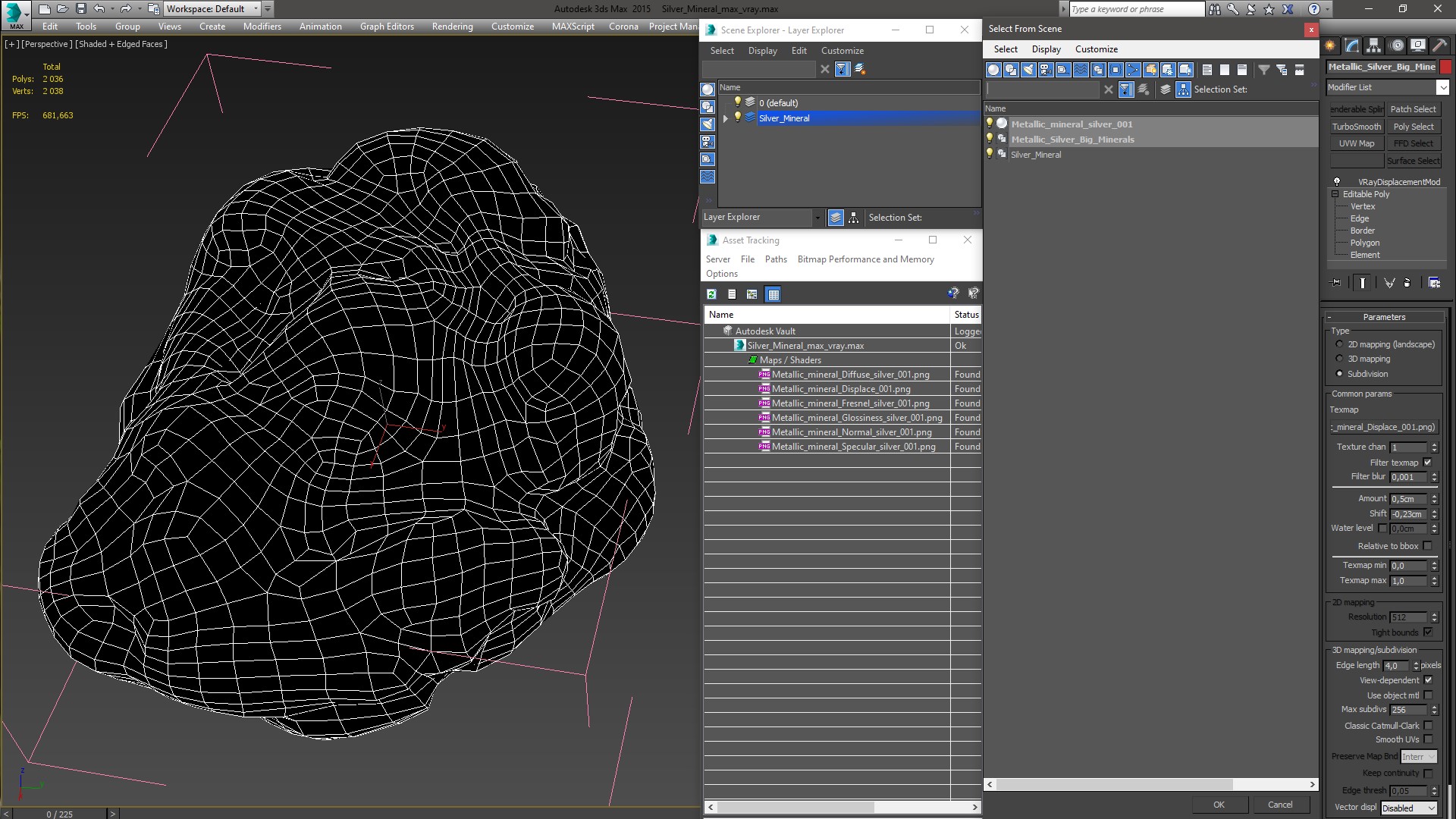Toggle VRayDisplacementMod lightbulb icon
The width and height of the screenshot is (1456, 819).
tap(1337, 182)
